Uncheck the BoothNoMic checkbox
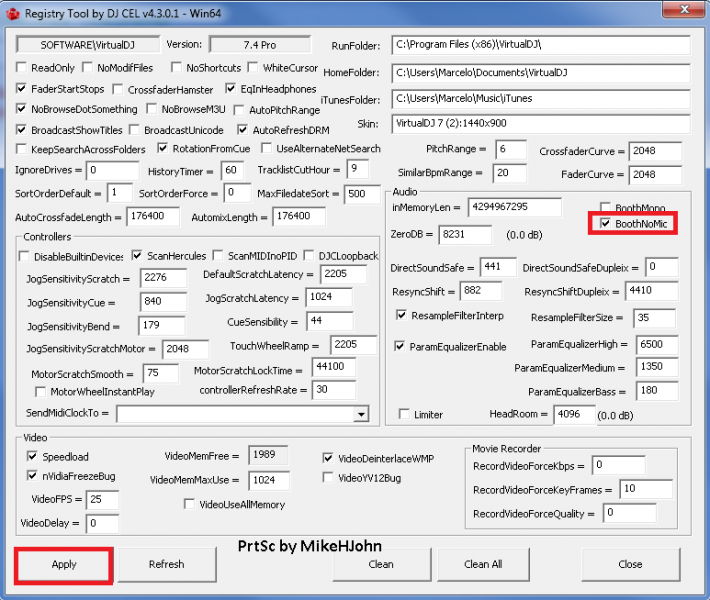Viewport: 710px width, 600px height. tap(605, 223)
